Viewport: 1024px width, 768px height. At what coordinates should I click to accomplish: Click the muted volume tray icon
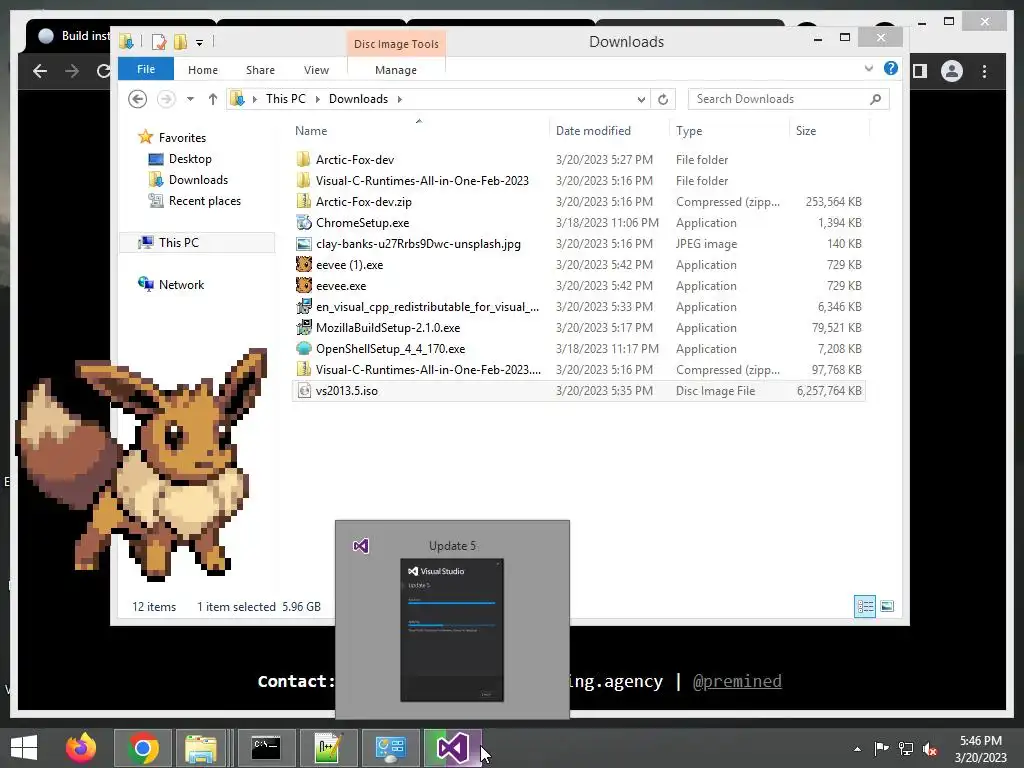coord(930,749)
